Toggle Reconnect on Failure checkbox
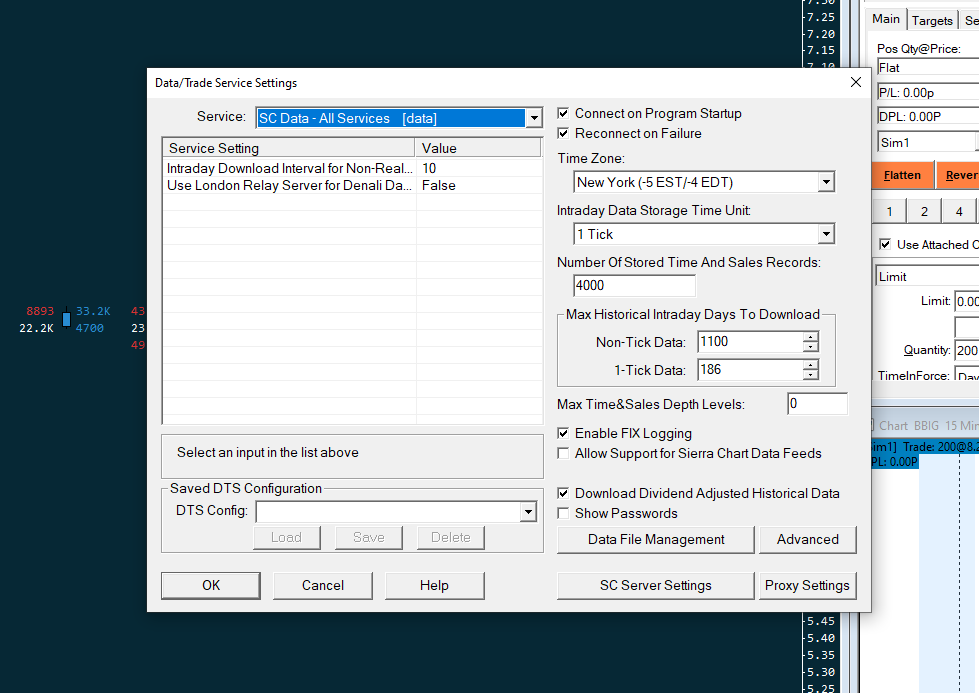The image size is (979, 693). [563, 134]
